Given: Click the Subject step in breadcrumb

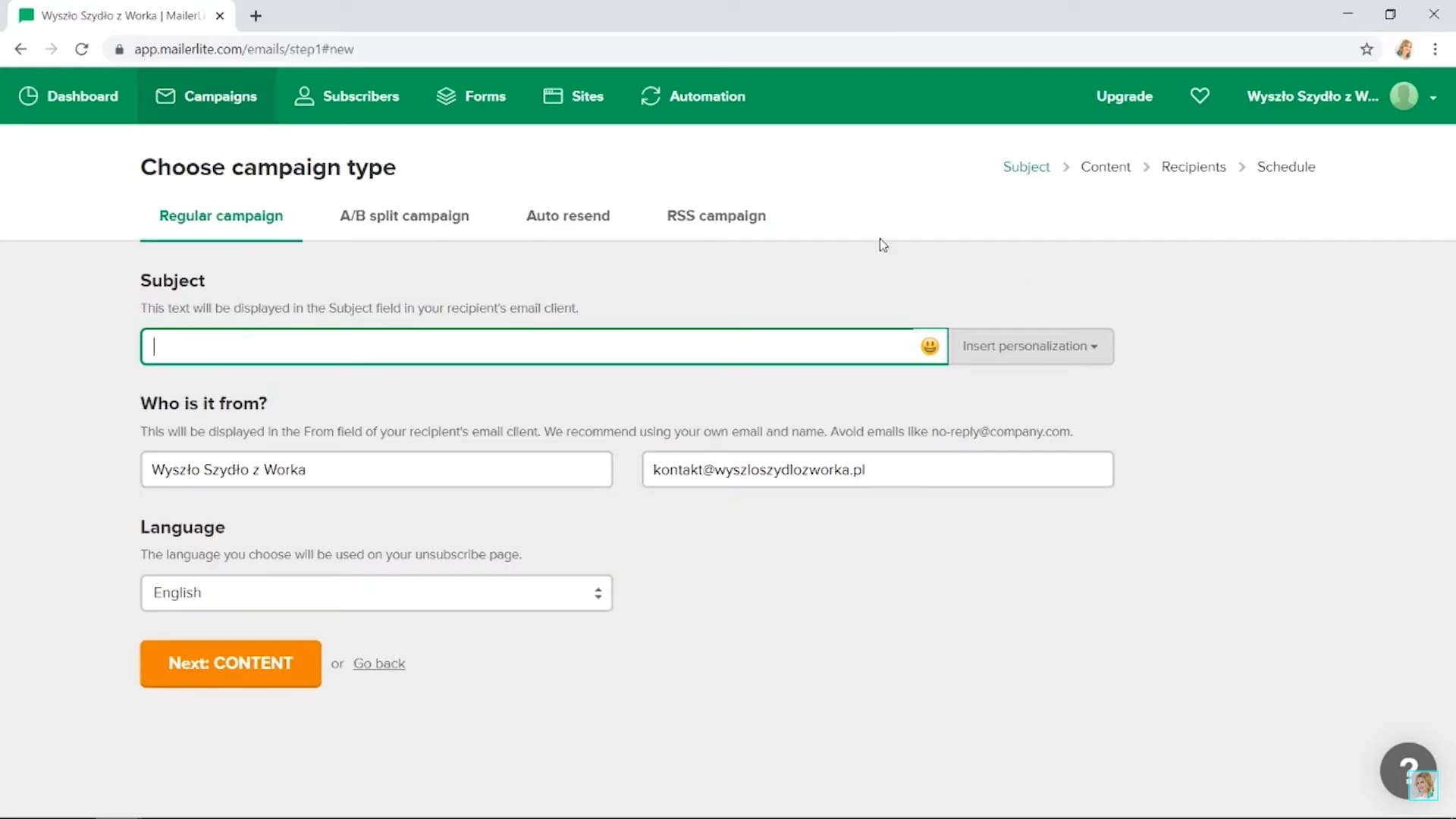Looking at the screenshot, I should pos(1026,167).
